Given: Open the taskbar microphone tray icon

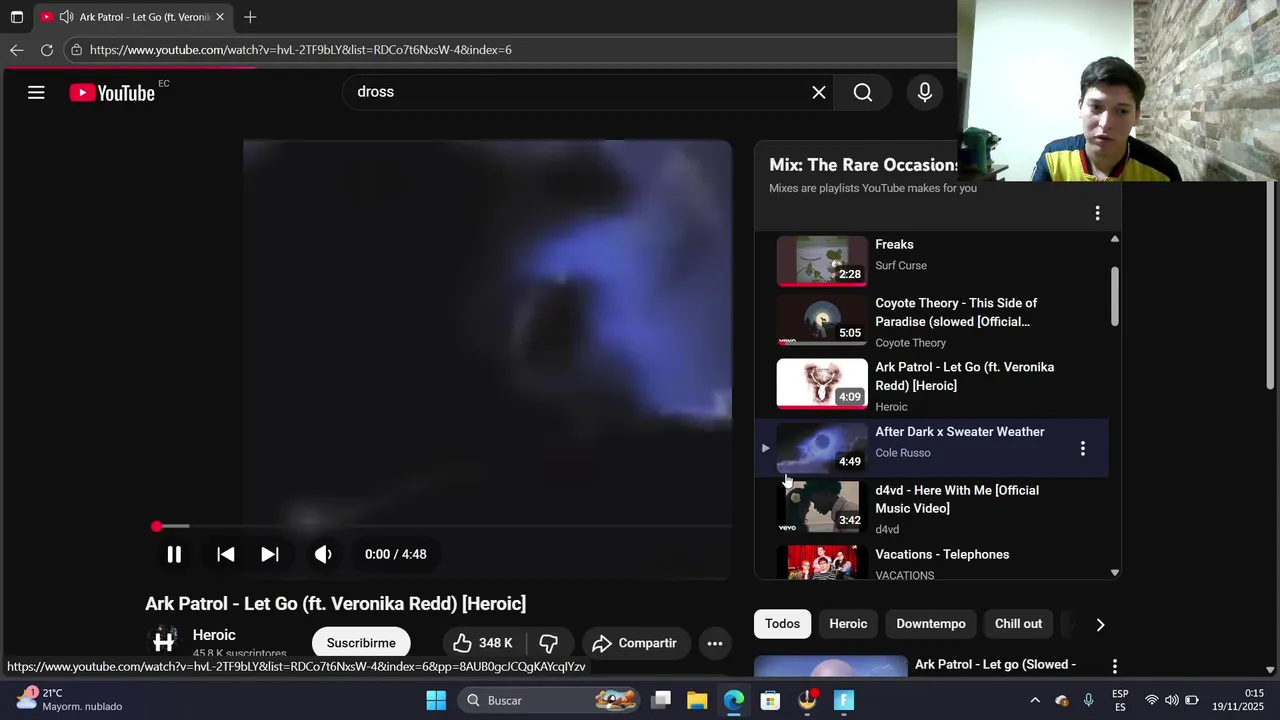Looking at the screenshot, I should click(1089, 700).
